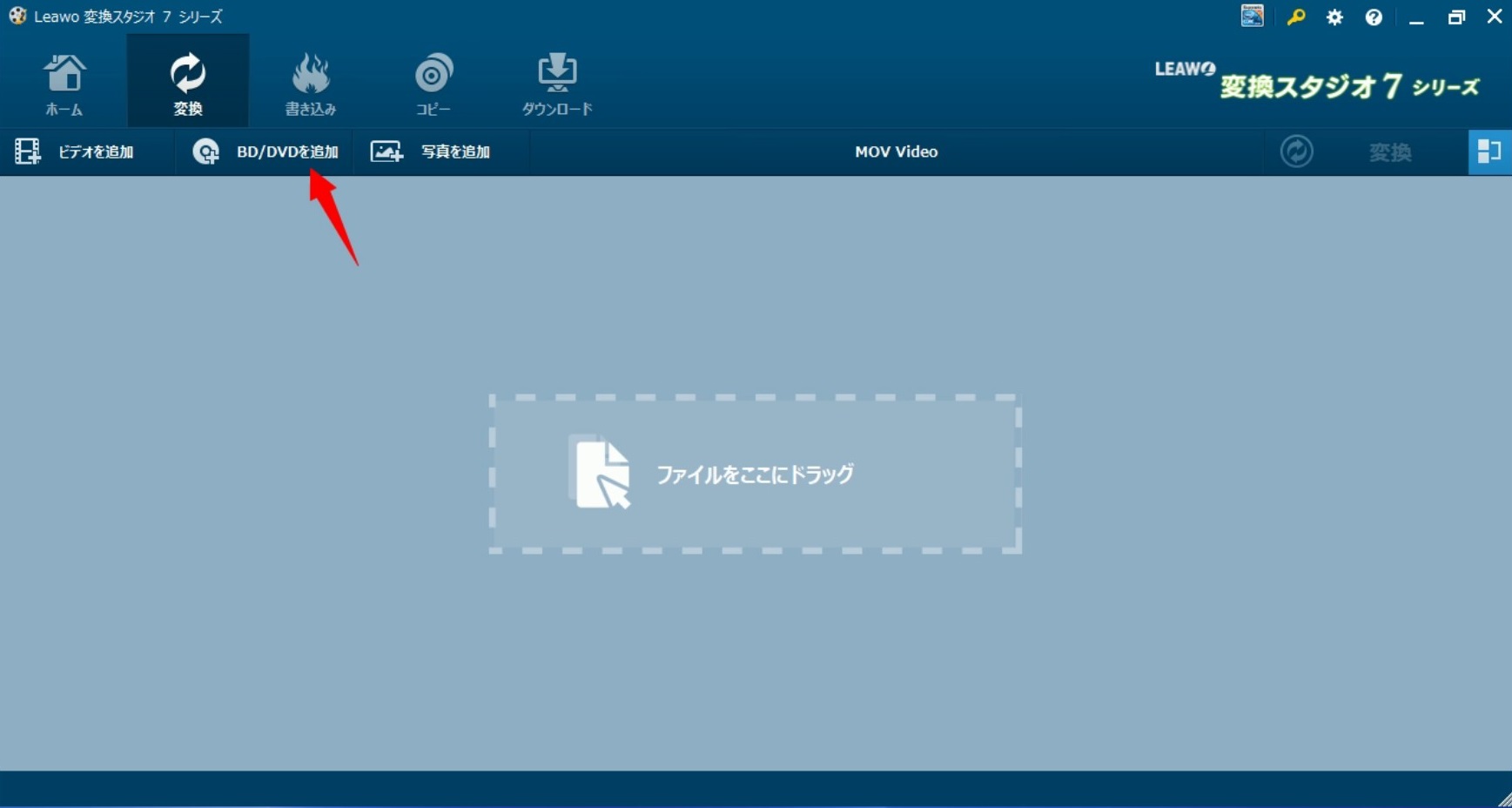1512x808 pixels.
Task: Switch to the コピー disc copy module
Action: (433, 84)
